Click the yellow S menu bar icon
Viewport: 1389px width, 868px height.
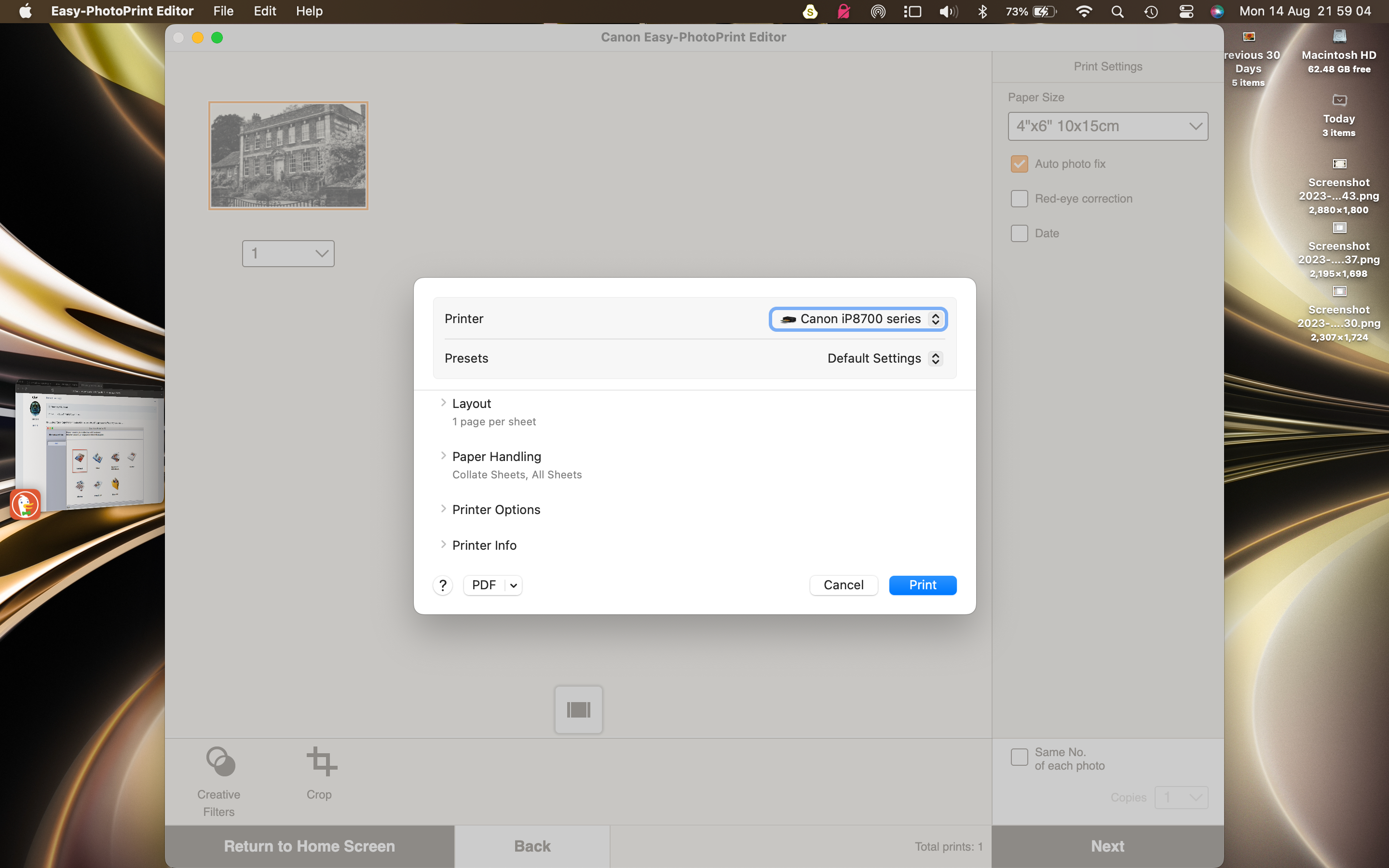coord(810,12)
